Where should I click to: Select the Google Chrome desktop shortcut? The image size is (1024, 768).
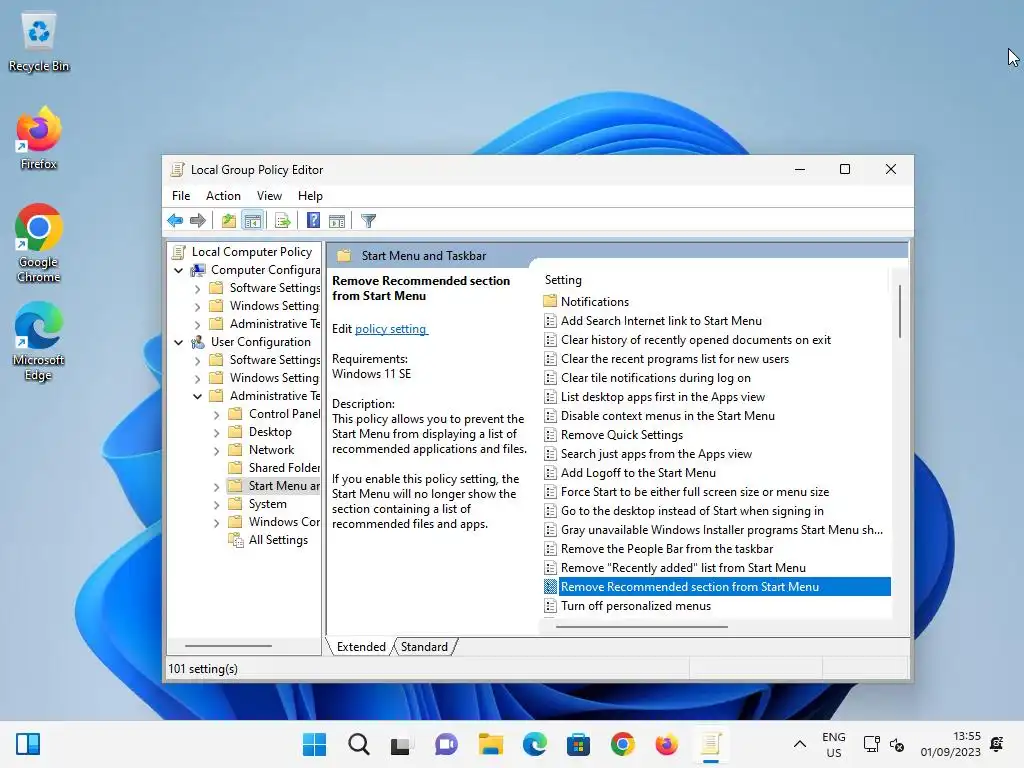coord(39,243)
